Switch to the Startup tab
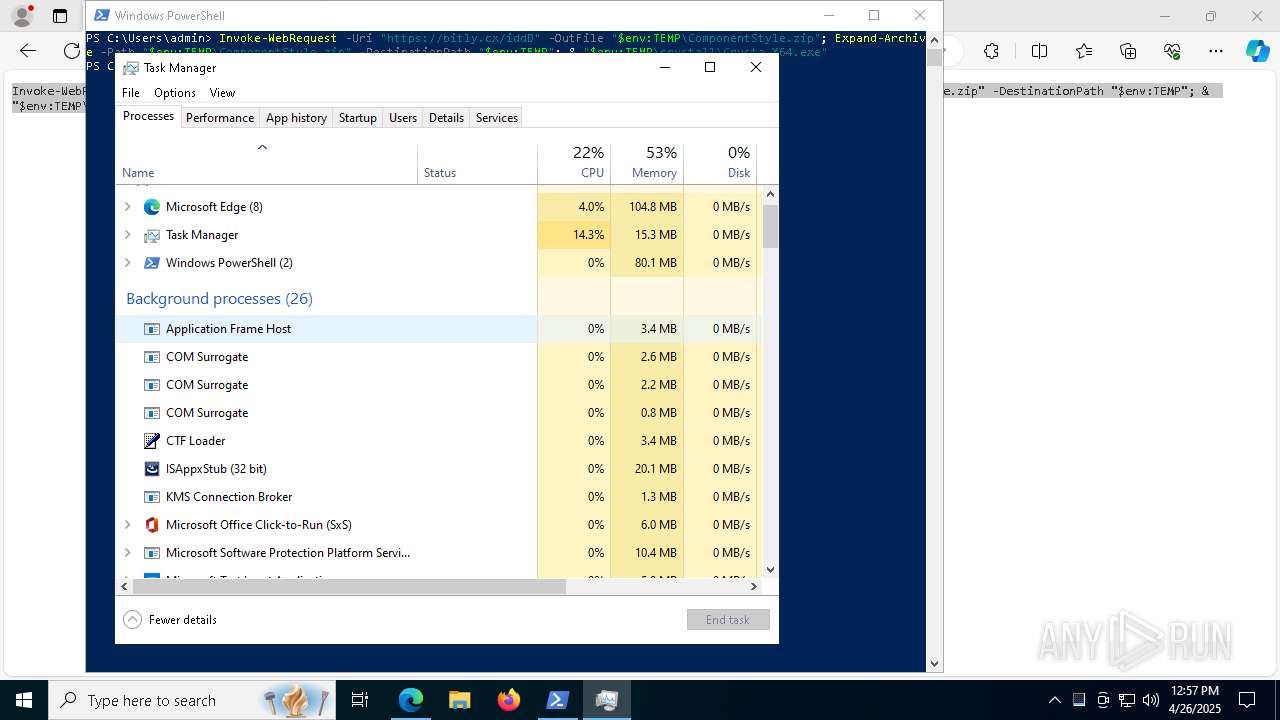This screenshot has height=720, width=1280. (x=357, y=118)
